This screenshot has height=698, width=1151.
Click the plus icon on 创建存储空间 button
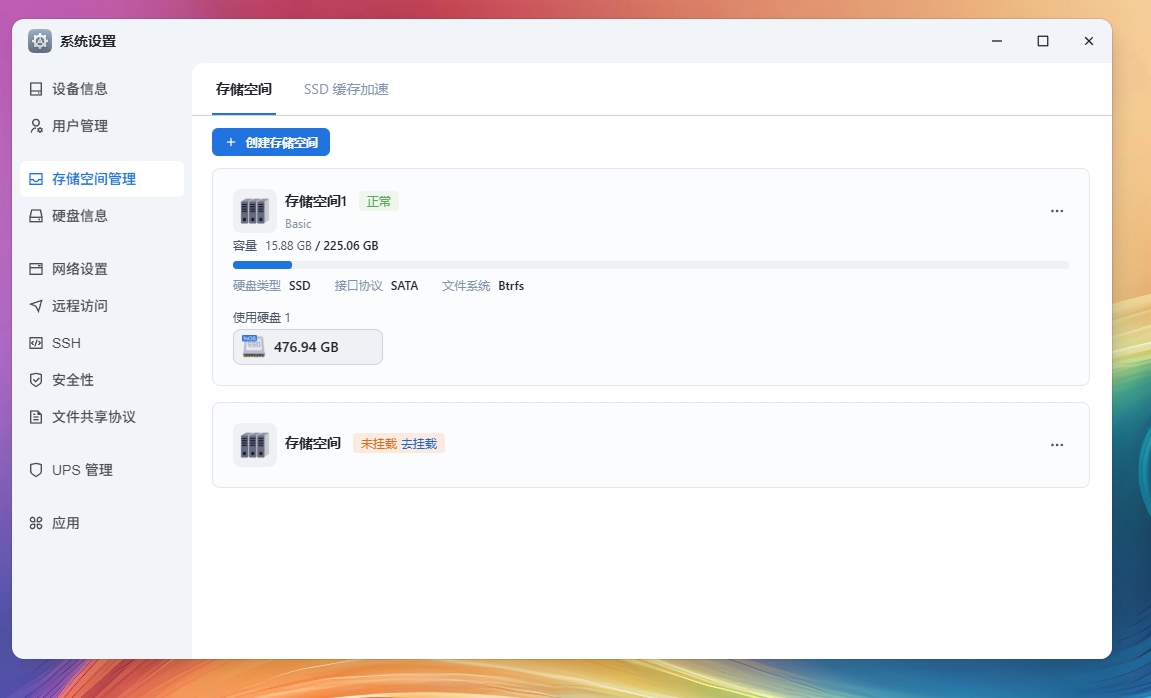point(230,142)
